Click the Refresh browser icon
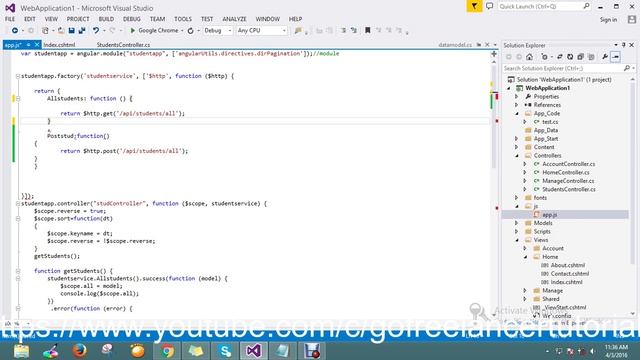Image resolution: width=640 pixels, height=360 pixels. coord(190,31)
